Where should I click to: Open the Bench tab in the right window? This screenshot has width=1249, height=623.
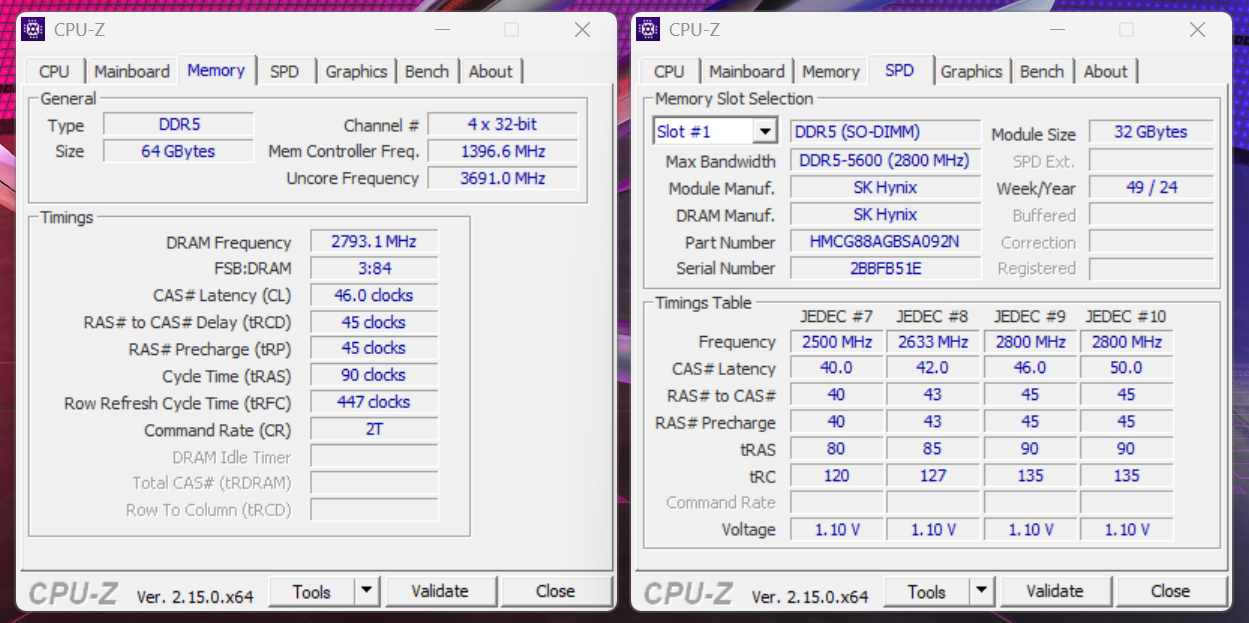[1042, 71]
